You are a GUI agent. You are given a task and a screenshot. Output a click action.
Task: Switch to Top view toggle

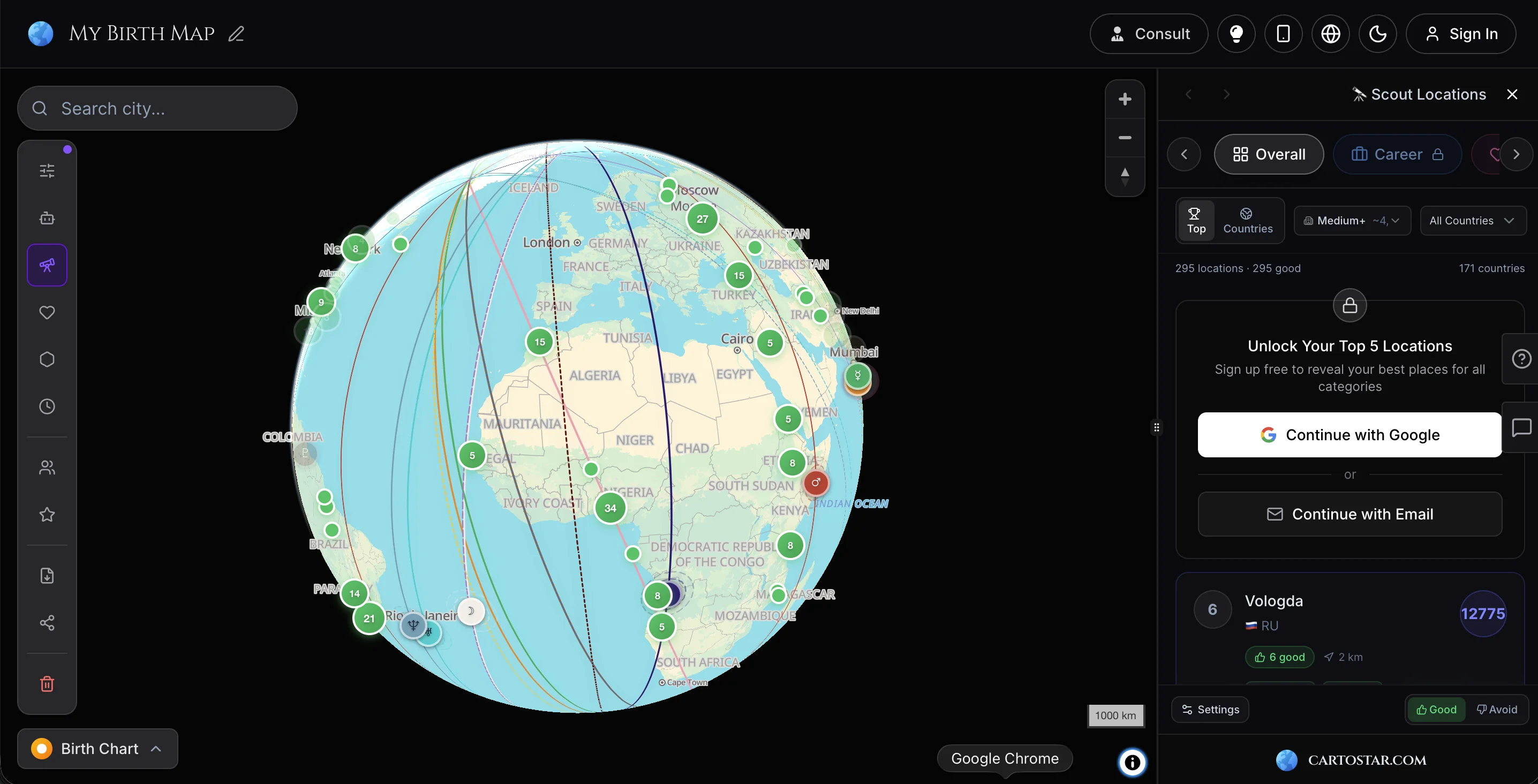coord(1196,220)
